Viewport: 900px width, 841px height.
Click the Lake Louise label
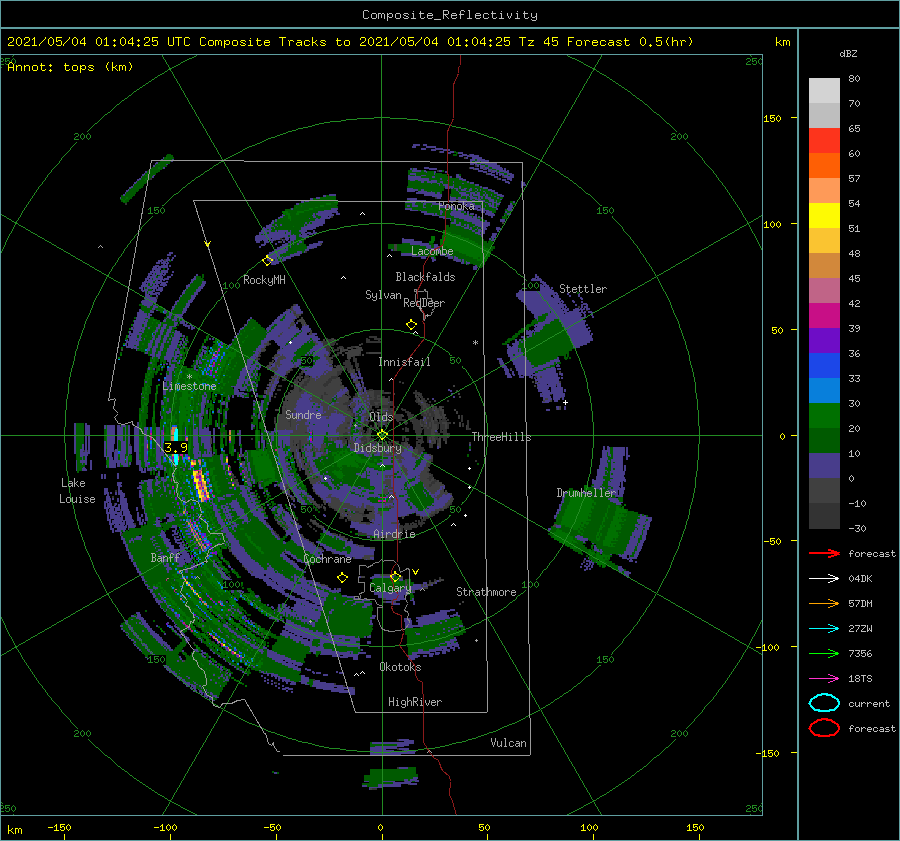pos(77,491)
